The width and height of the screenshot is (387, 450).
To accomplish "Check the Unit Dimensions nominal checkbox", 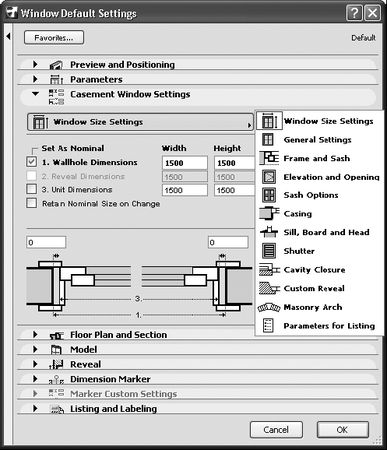I will coord(32,189).
